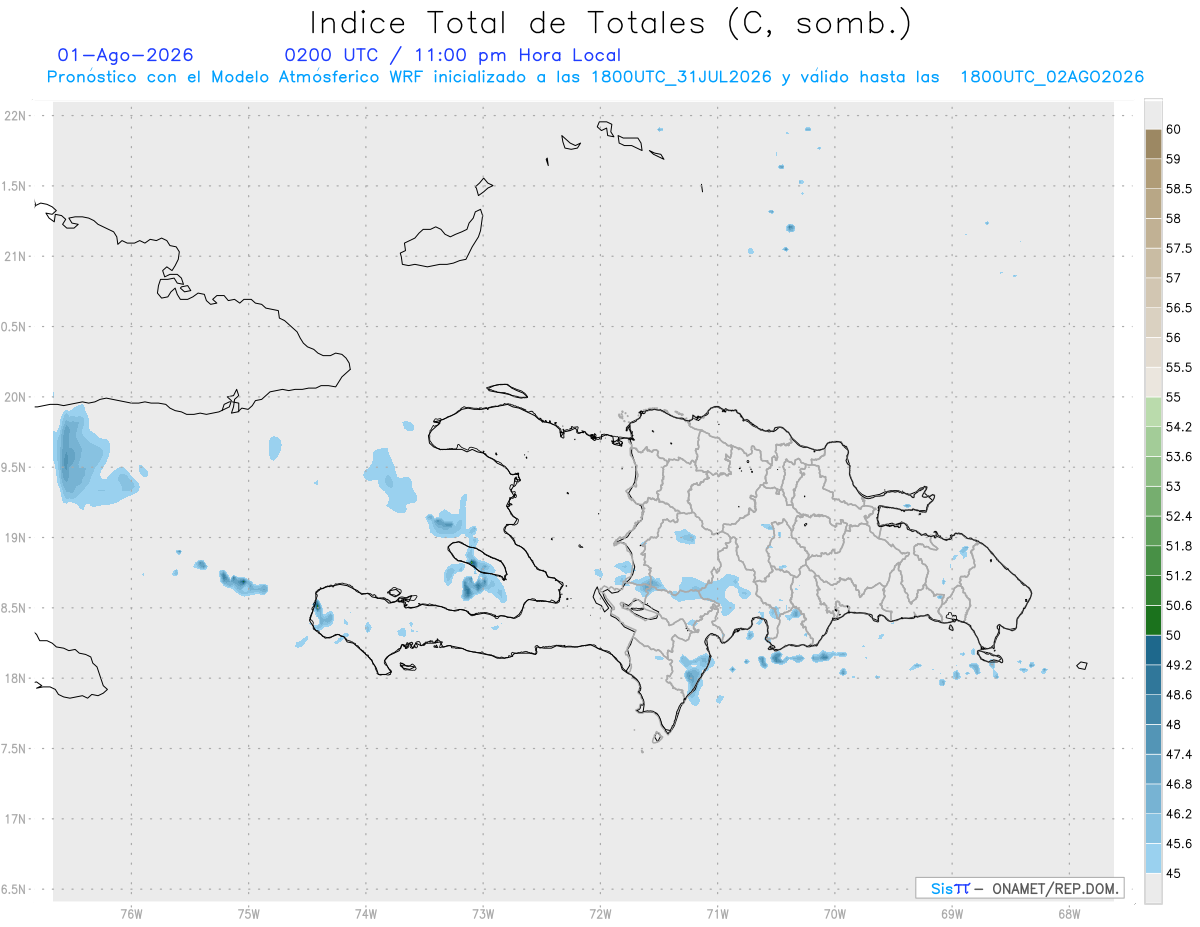The height and width of the screenshot is (927, 1200).
Task: Click the "74W" longitude label
Action: pyautogui.click(x=365, y=913)
